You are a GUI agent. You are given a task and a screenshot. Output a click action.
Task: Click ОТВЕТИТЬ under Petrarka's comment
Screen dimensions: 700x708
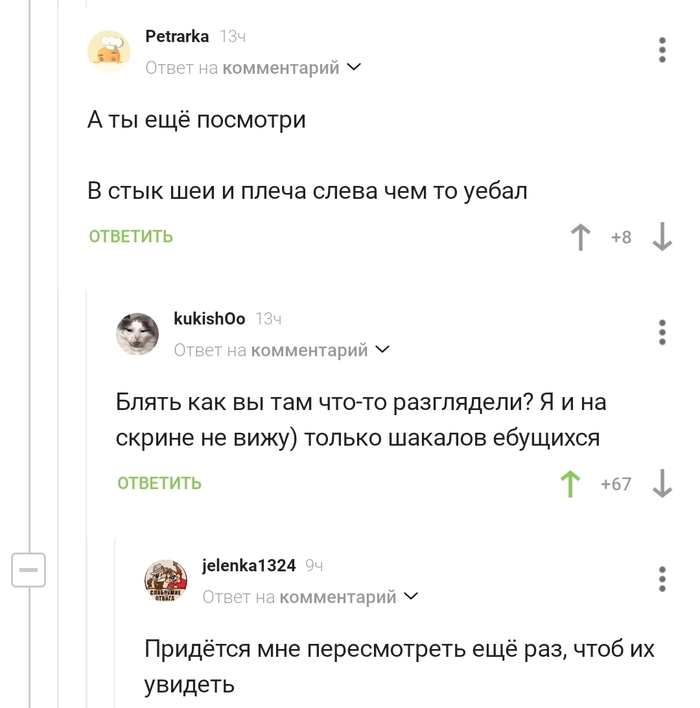click(x=131, y=237)
